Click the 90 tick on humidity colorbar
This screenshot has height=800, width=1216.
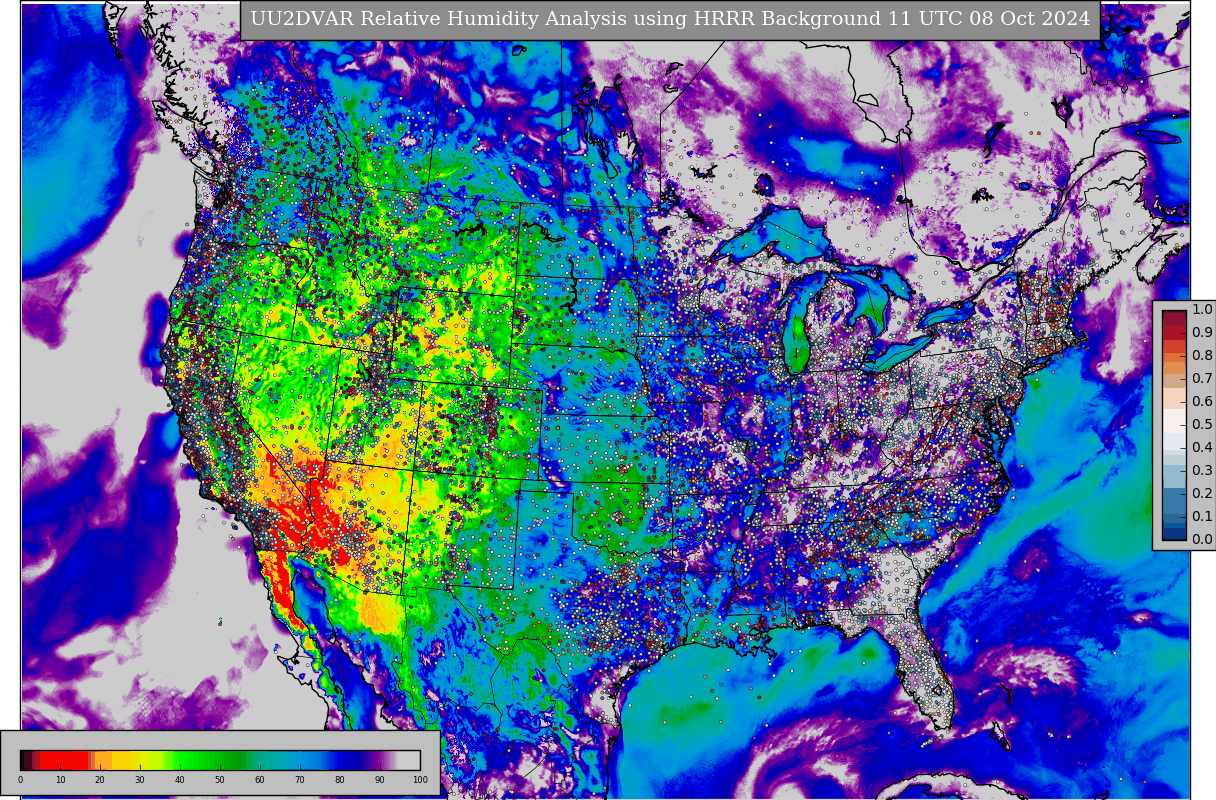pos(380,780)
